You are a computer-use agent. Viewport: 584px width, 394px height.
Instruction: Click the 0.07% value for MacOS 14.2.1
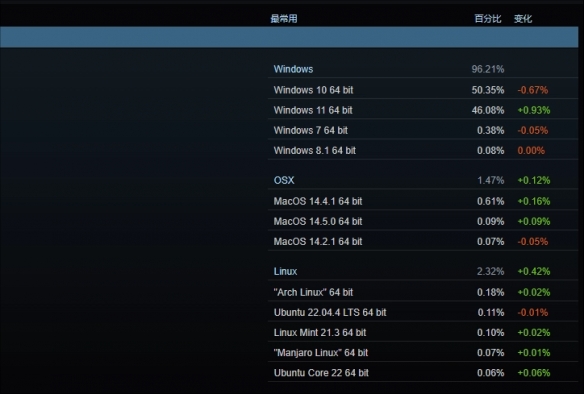tap(491, 241)
